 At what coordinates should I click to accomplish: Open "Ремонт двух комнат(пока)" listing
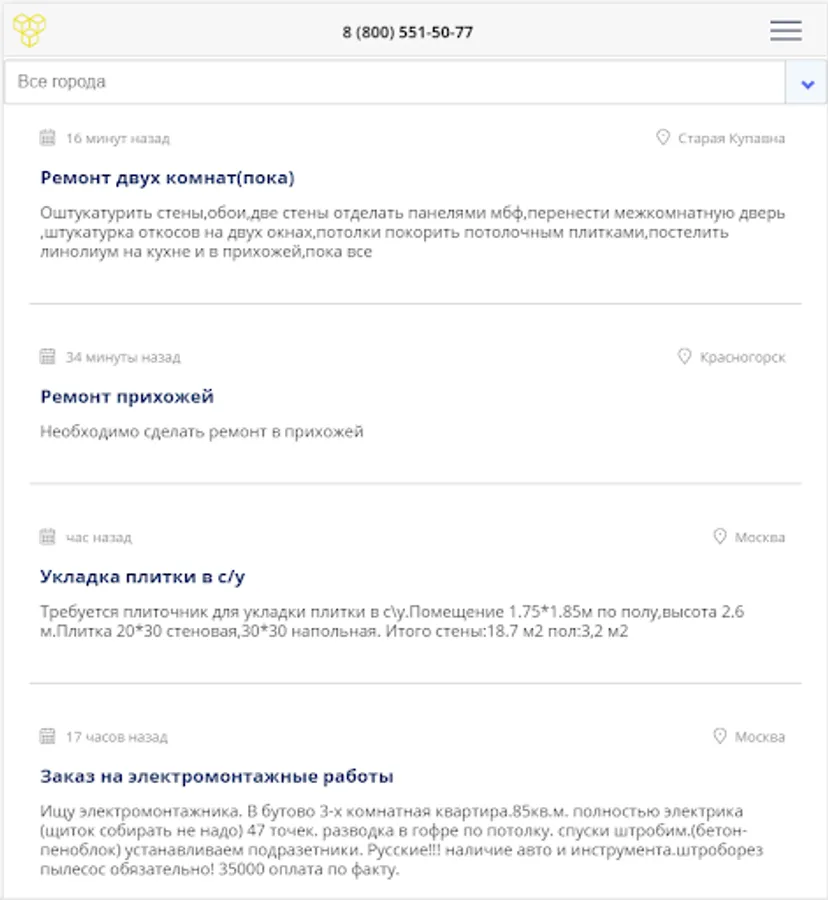click(x=167, y=178)
